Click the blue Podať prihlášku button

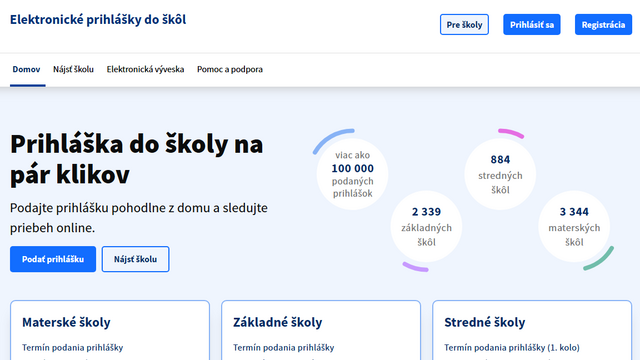tap(53, 259)
